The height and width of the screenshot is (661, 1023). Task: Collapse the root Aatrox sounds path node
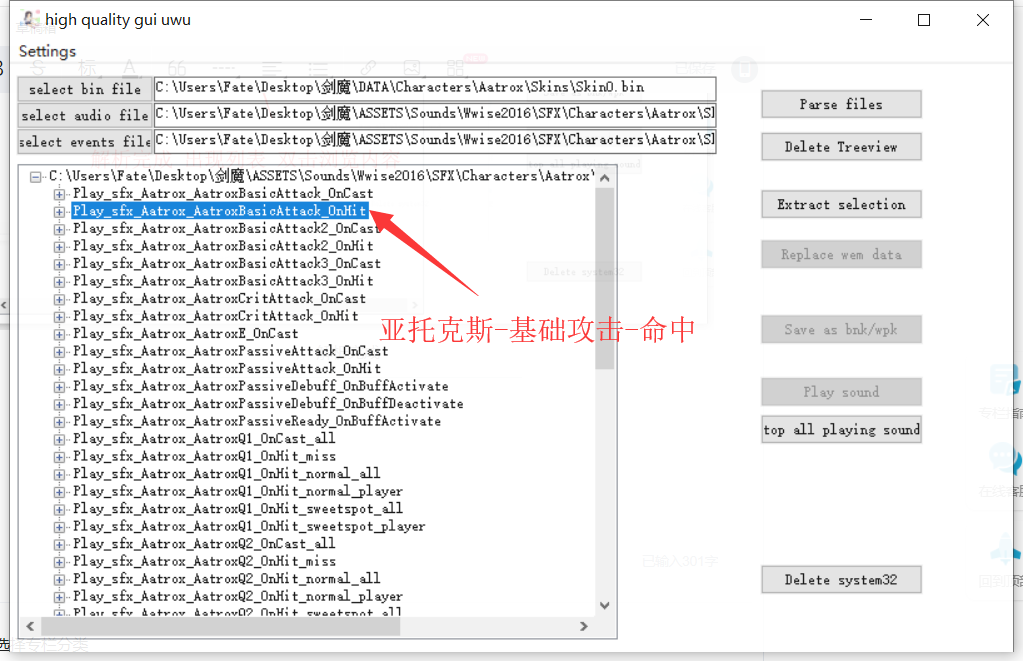pyautogui.click(x=36, y=176)
